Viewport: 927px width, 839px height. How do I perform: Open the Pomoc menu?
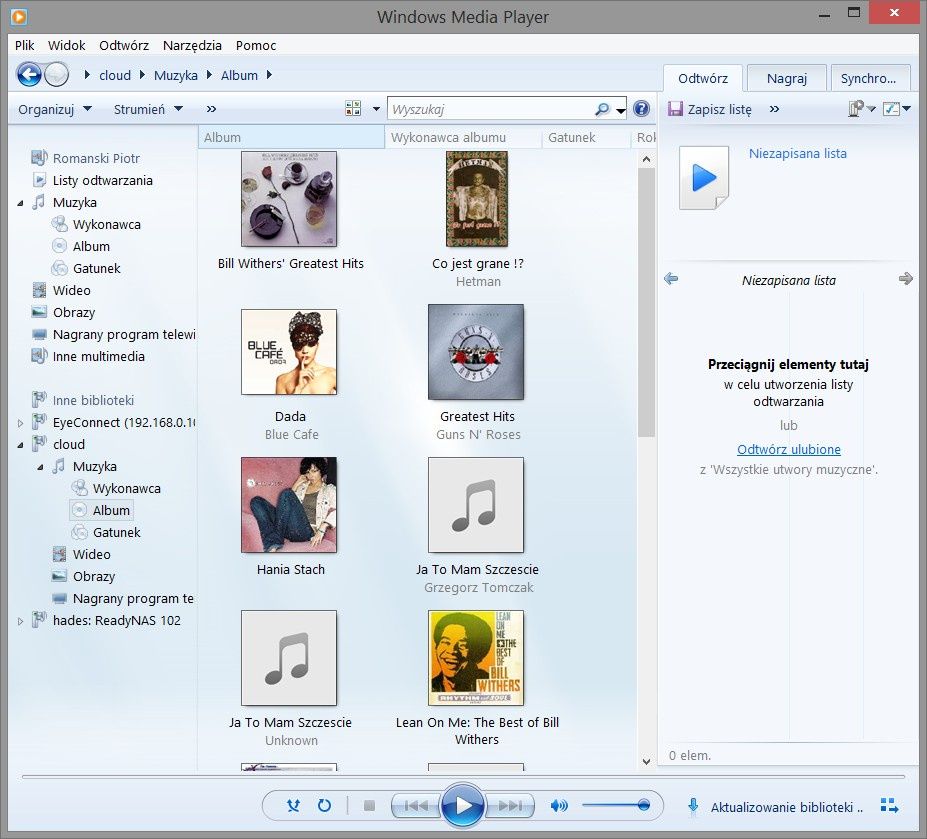click(x=255, y=46)
